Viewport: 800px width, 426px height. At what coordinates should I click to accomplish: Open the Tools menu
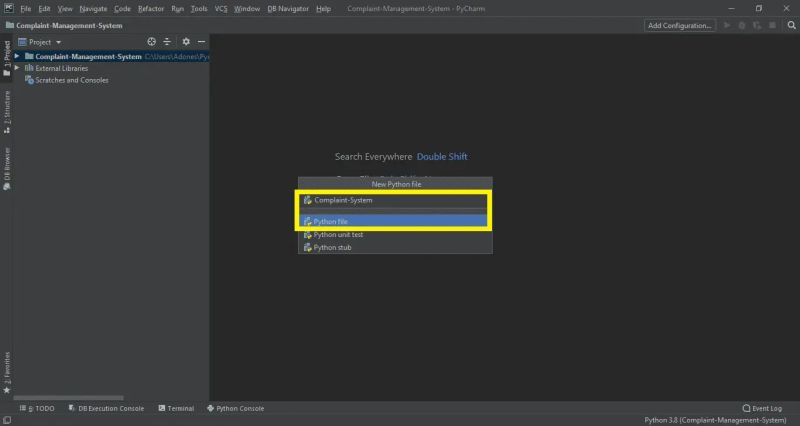tap(199, 9)
